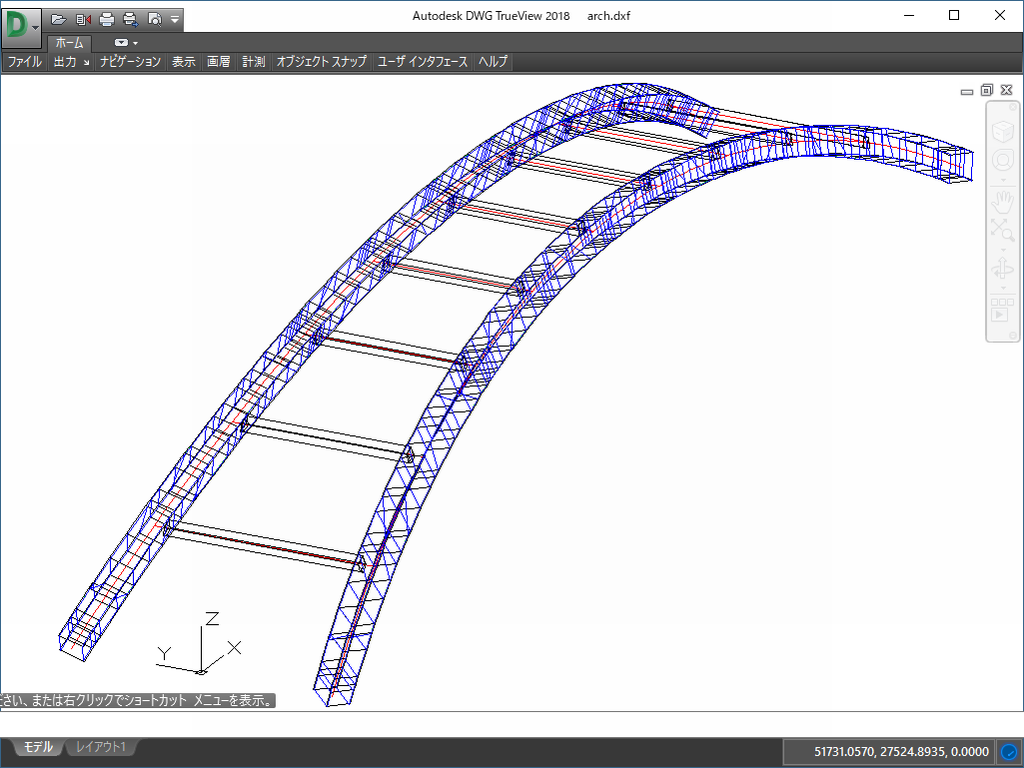Screen dimensions: 1024x768
Task: Open the SteeringWheels tool in navigation bar
Action: click(x=1002, y=161)
